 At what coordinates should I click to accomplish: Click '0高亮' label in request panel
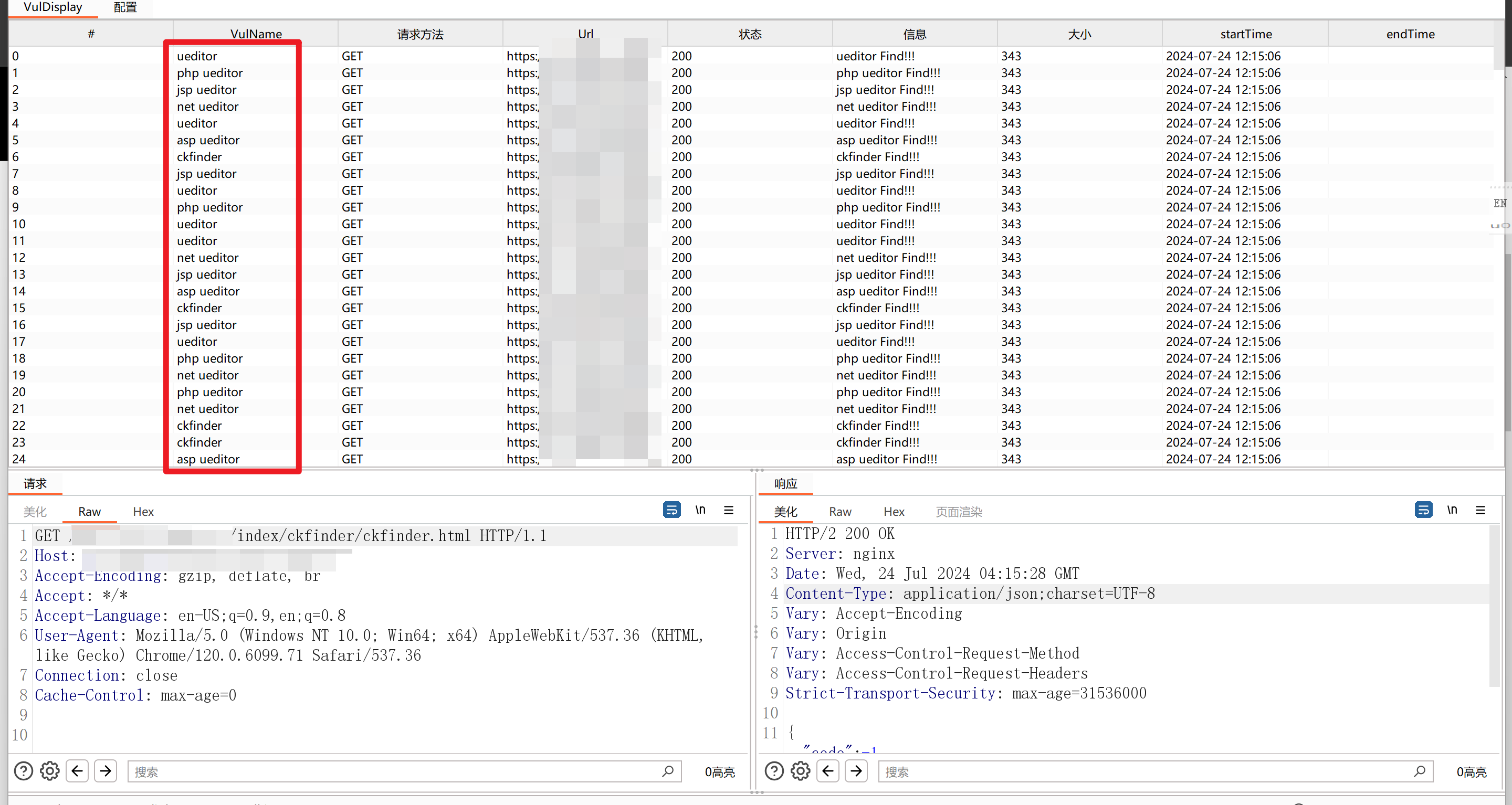(720, 772)
